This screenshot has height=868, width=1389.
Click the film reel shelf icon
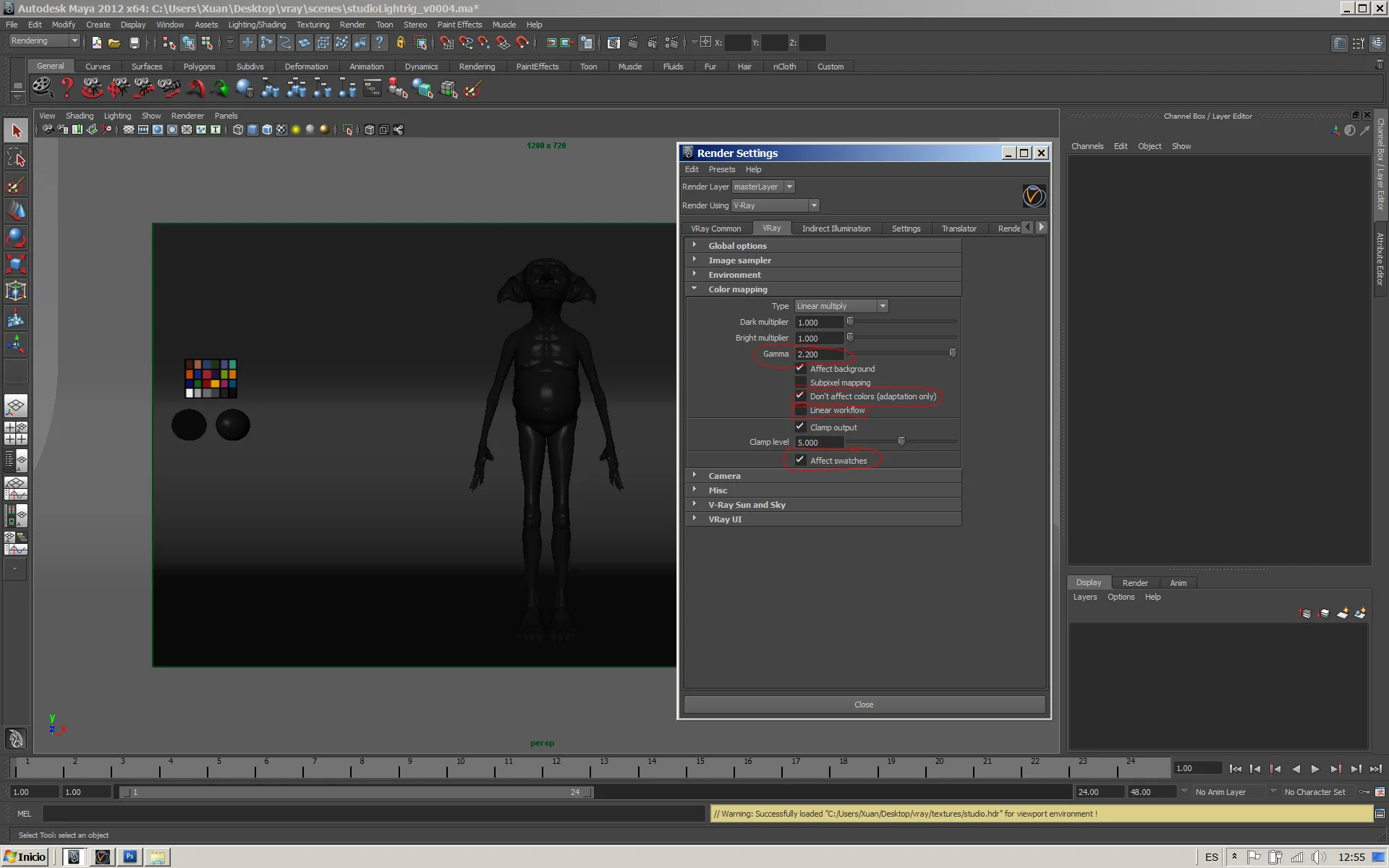(43, 88)
